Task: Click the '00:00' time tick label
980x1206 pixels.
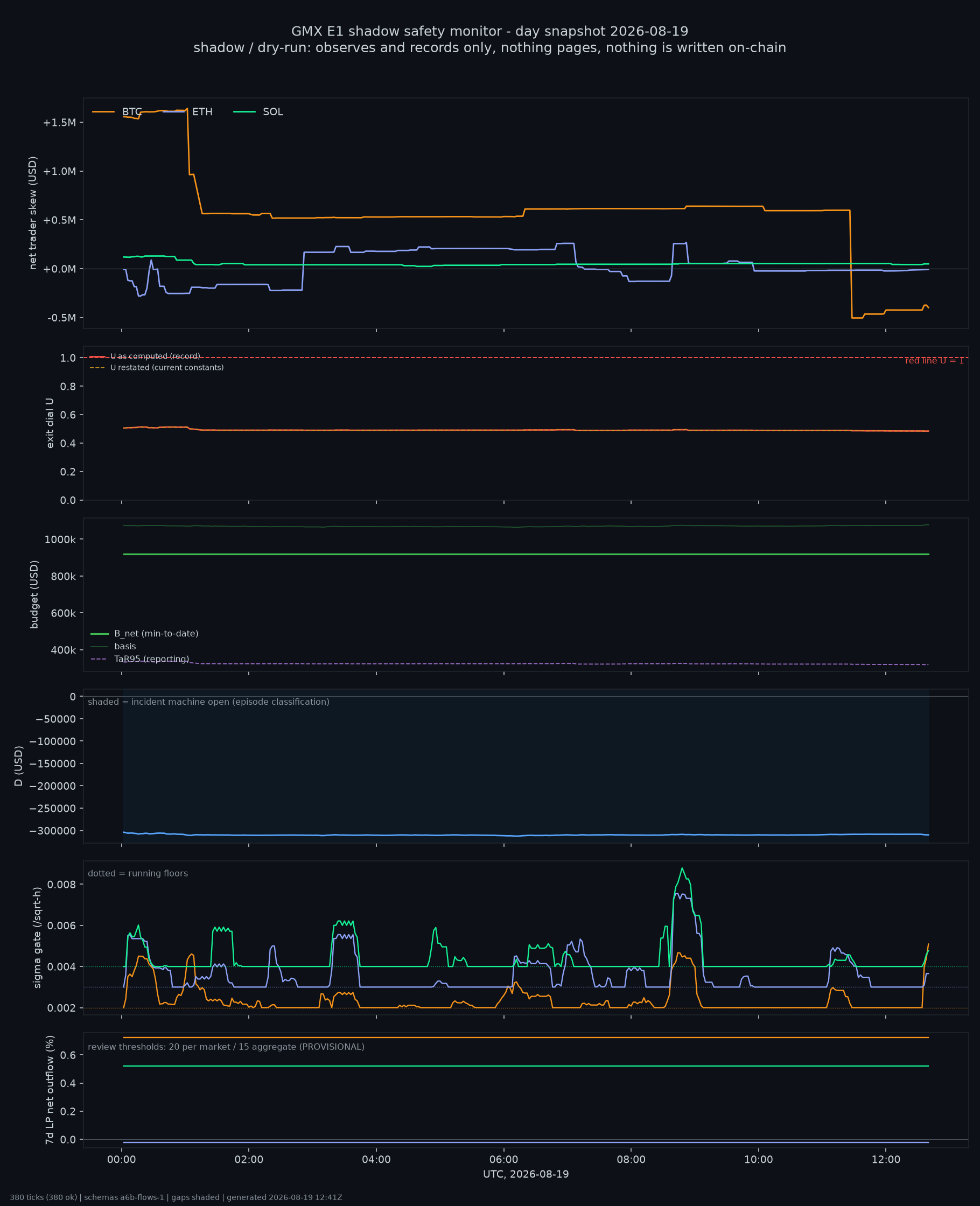Action: tap(122, 1160)
